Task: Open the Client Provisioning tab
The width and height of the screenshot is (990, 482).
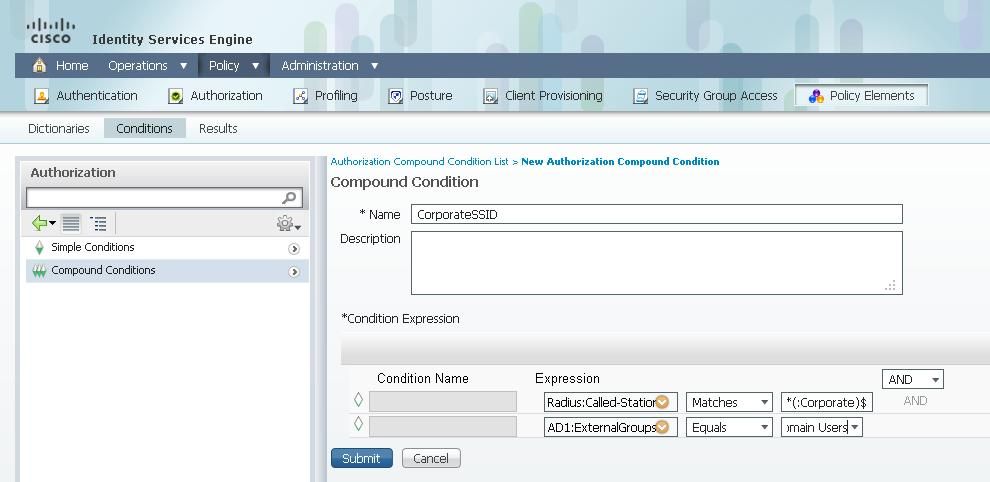Action: coord(554,95)
